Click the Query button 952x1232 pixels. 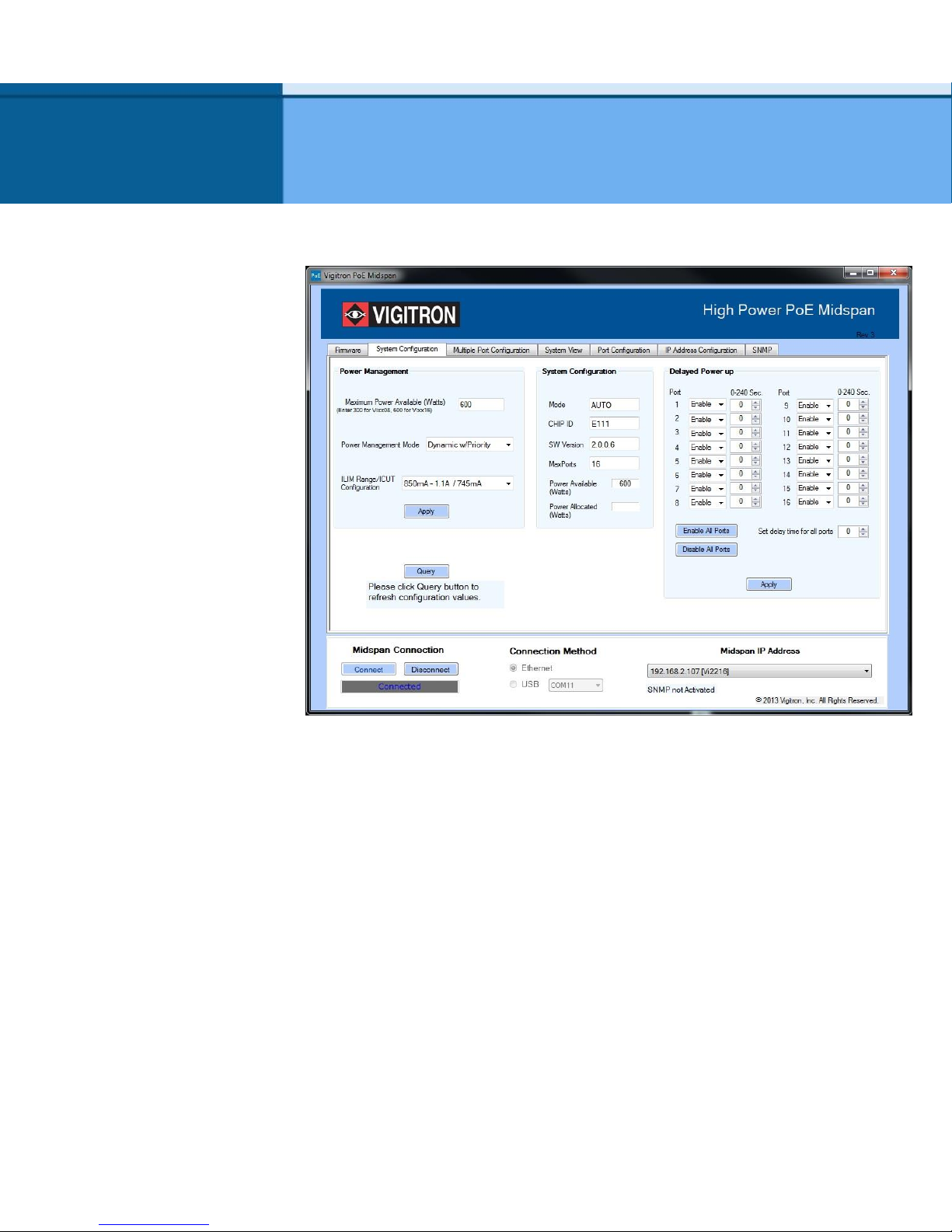[x=426, y=571]
